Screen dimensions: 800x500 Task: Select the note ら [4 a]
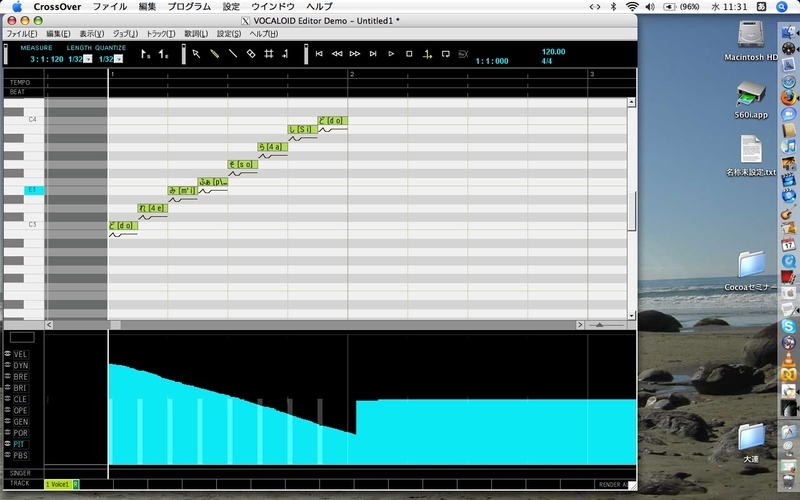272,147
